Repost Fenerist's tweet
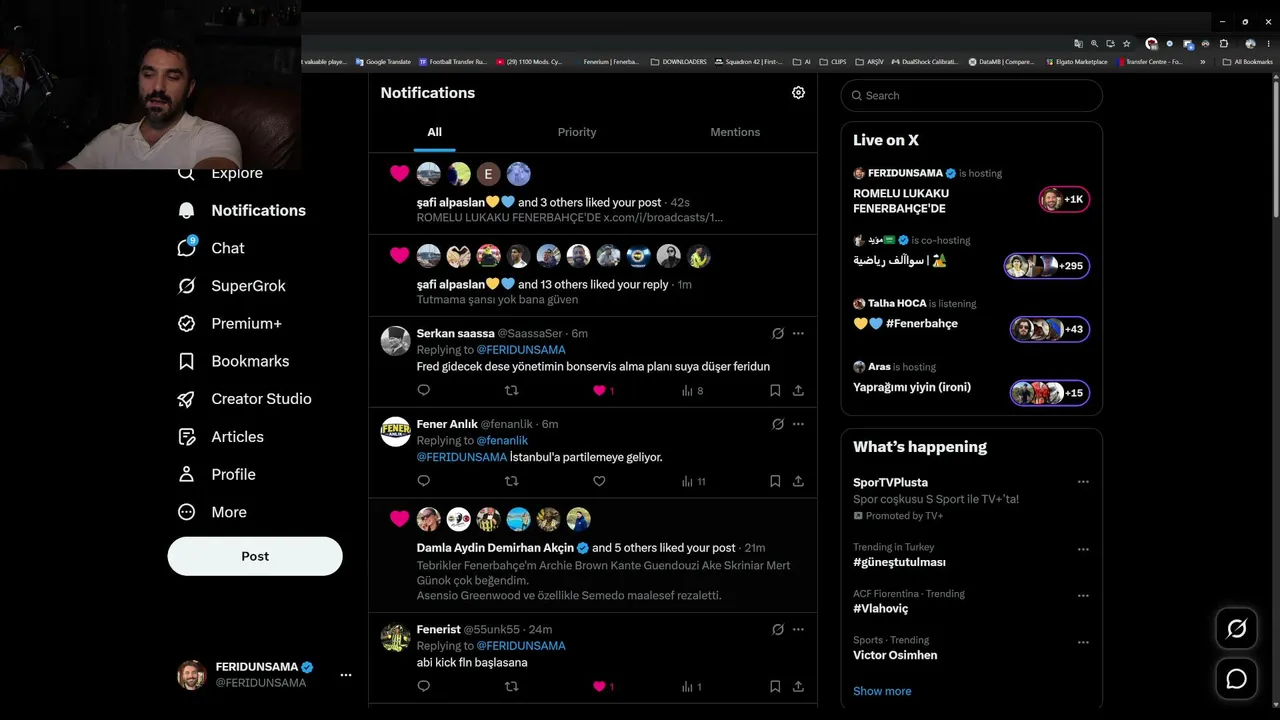 coord(511,686)
